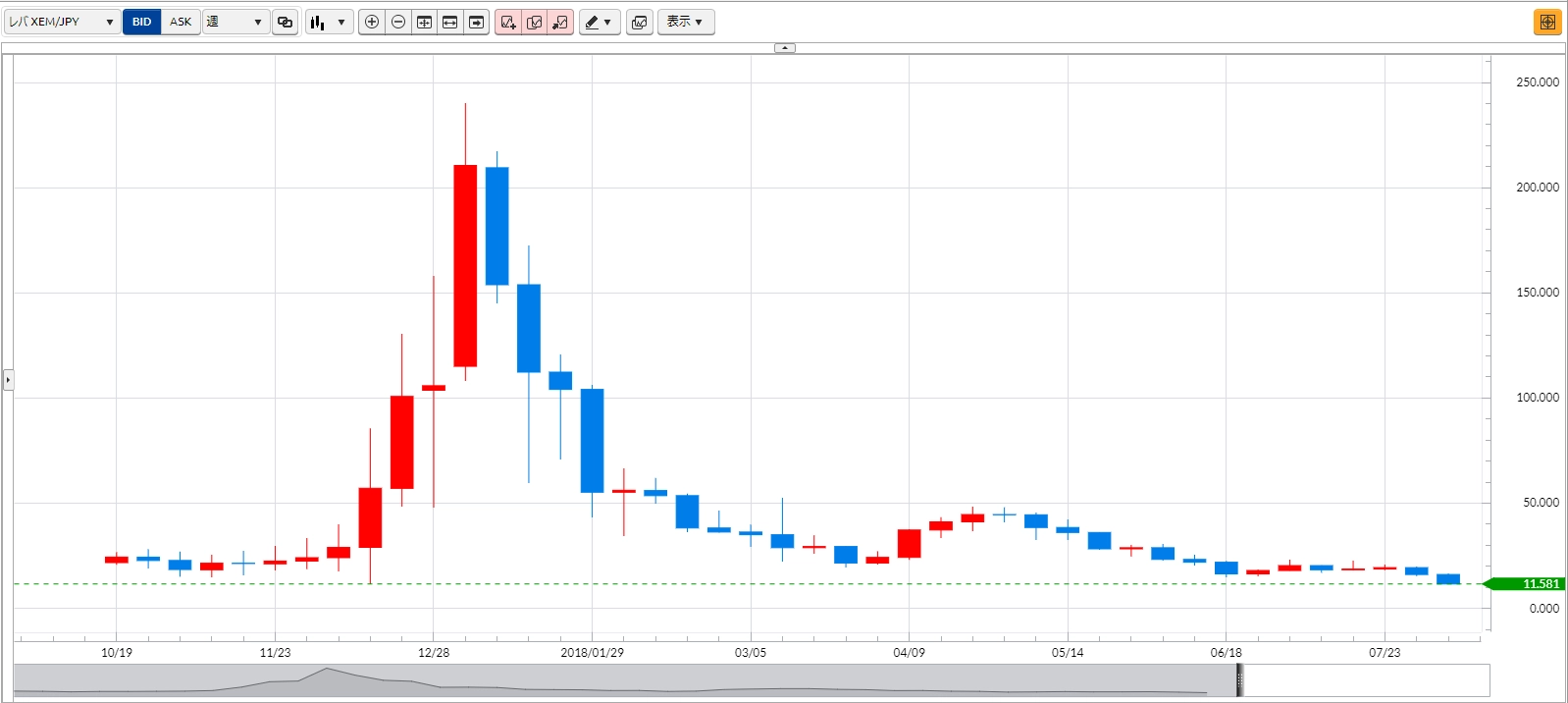The height and width of the screenshot is (703, 1568).
Task: Click the add indicator chart icon
Action: coord(508,22)
